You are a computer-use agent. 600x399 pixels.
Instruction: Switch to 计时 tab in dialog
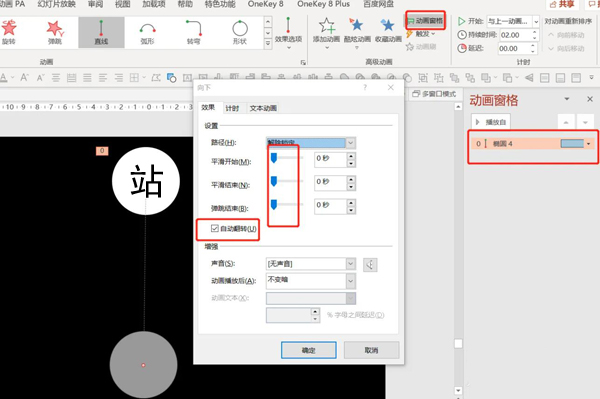pyautogui.click(x=232, y=108)
